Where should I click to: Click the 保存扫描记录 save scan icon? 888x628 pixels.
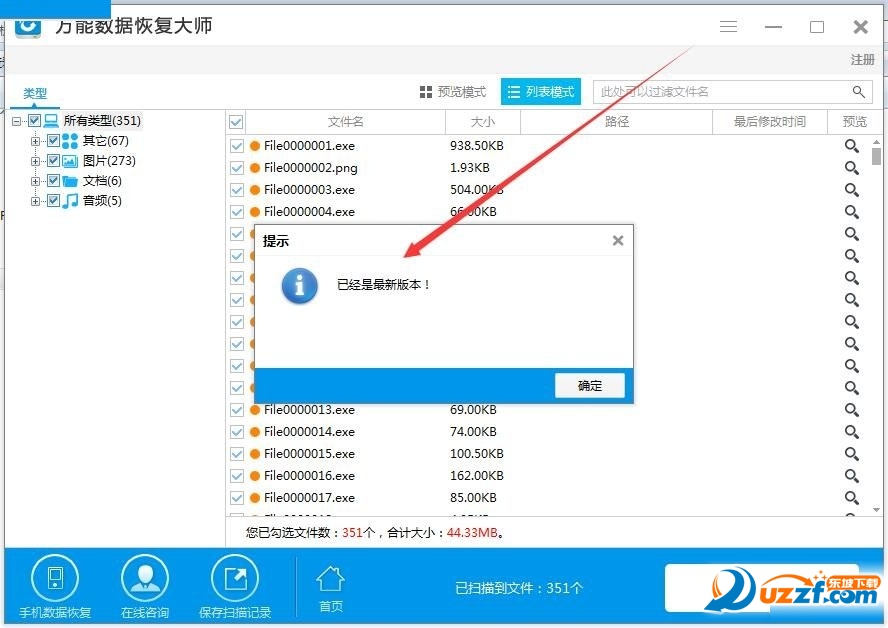234,578
